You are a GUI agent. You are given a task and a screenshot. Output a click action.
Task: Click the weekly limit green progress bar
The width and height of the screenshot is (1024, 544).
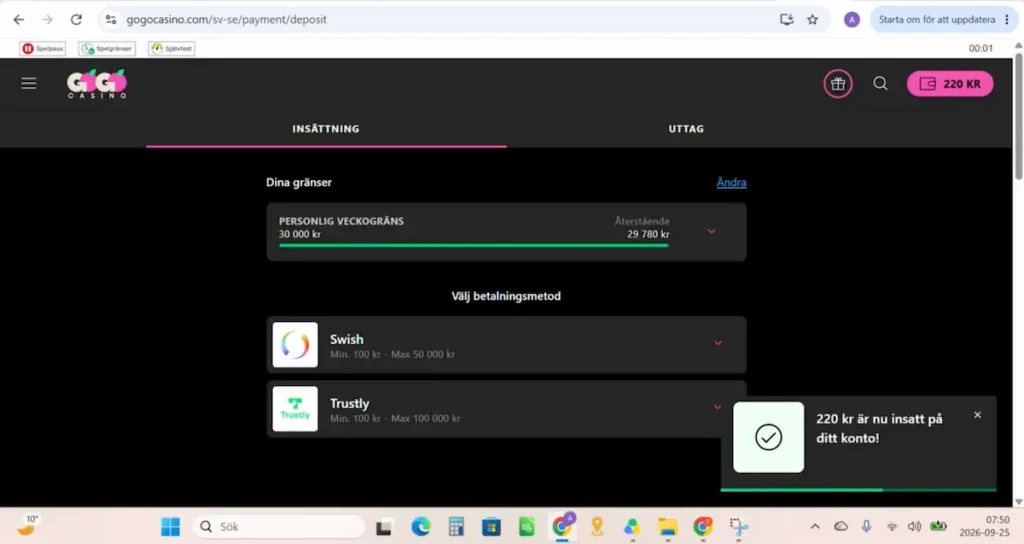click(473, 246)
